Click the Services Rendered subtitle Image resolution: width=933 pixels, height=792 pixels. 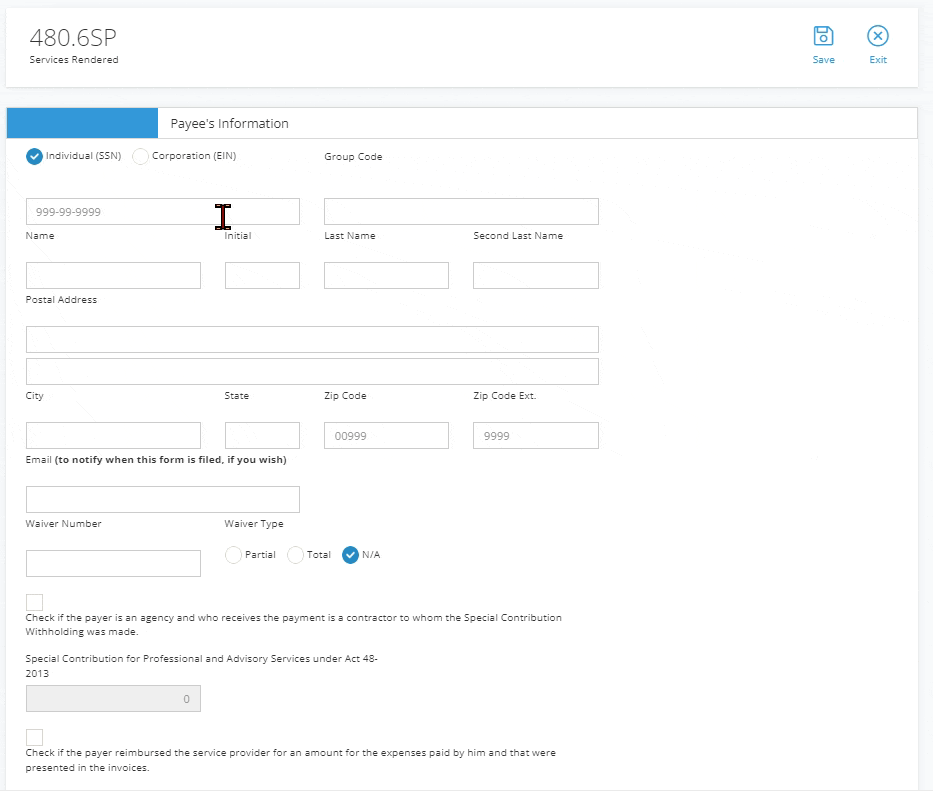tap(74, 60)
